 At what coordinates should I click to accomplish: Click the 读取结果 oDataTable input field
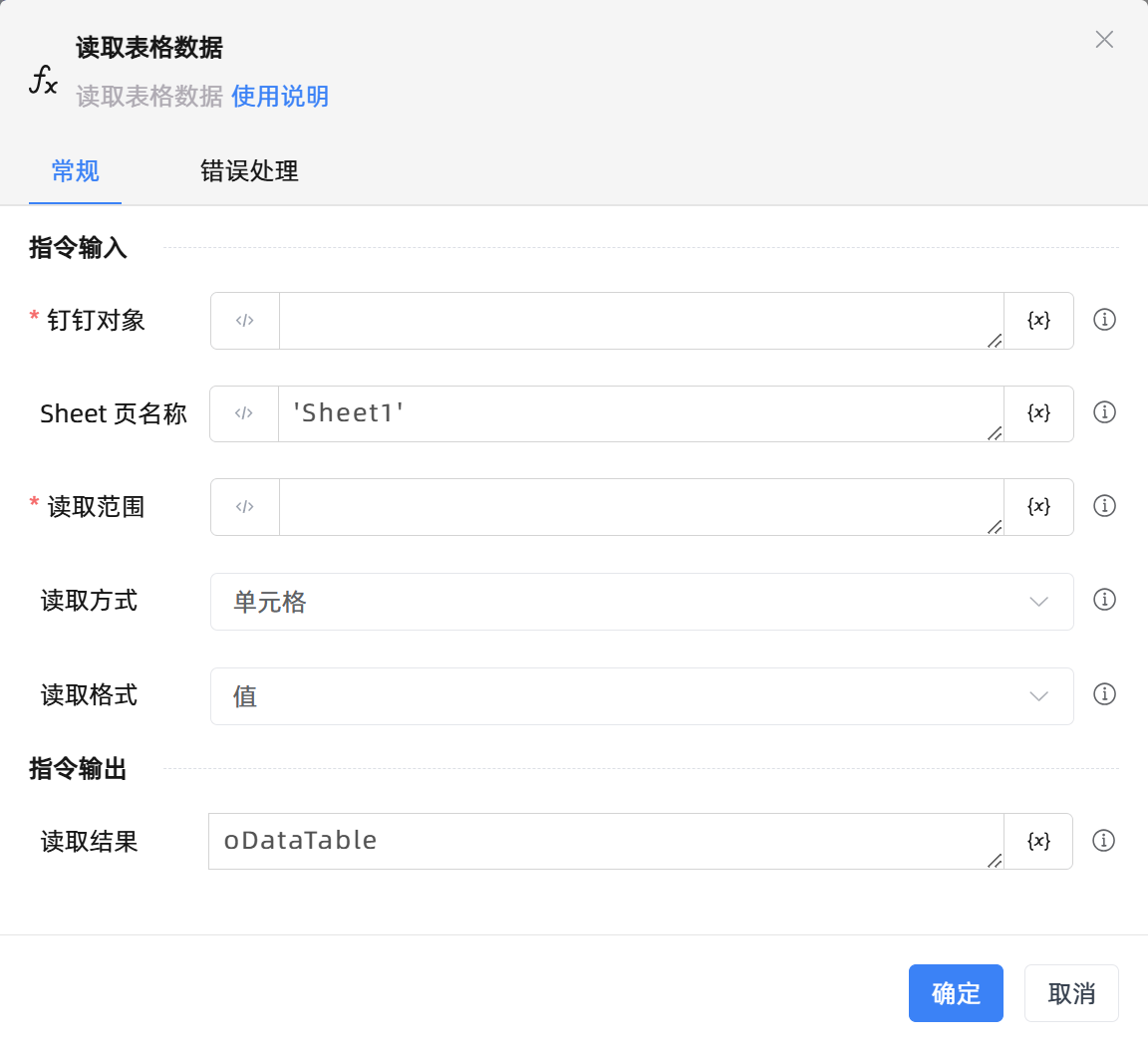(605, 841)
